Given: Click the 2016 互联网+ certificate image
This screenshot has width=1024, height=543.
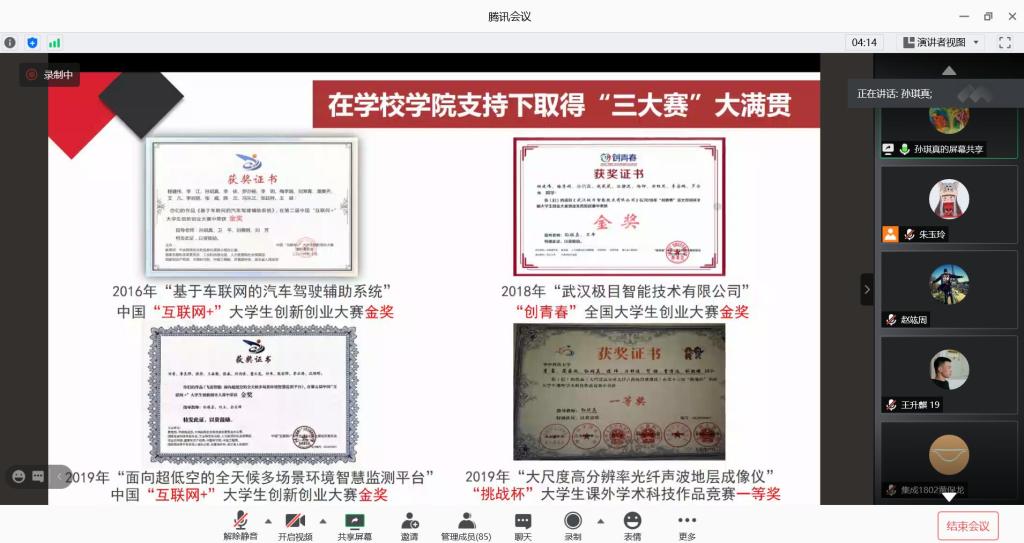Looking at the screenshot, I should (252, 207).
